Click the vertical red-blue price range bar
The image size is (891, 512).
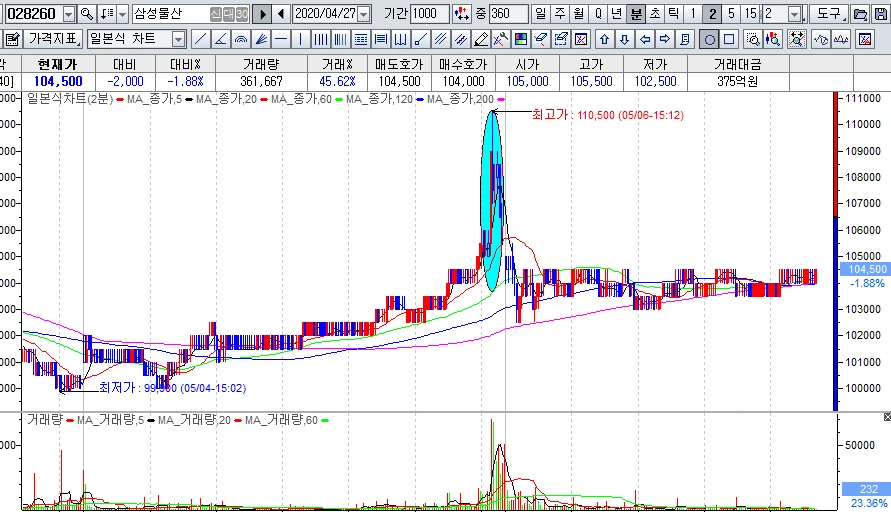point(835,251)
